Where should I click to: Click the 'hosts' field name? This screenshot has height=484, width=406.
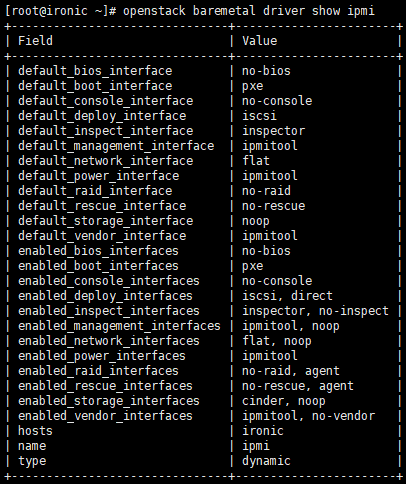[x=35, y=431]
